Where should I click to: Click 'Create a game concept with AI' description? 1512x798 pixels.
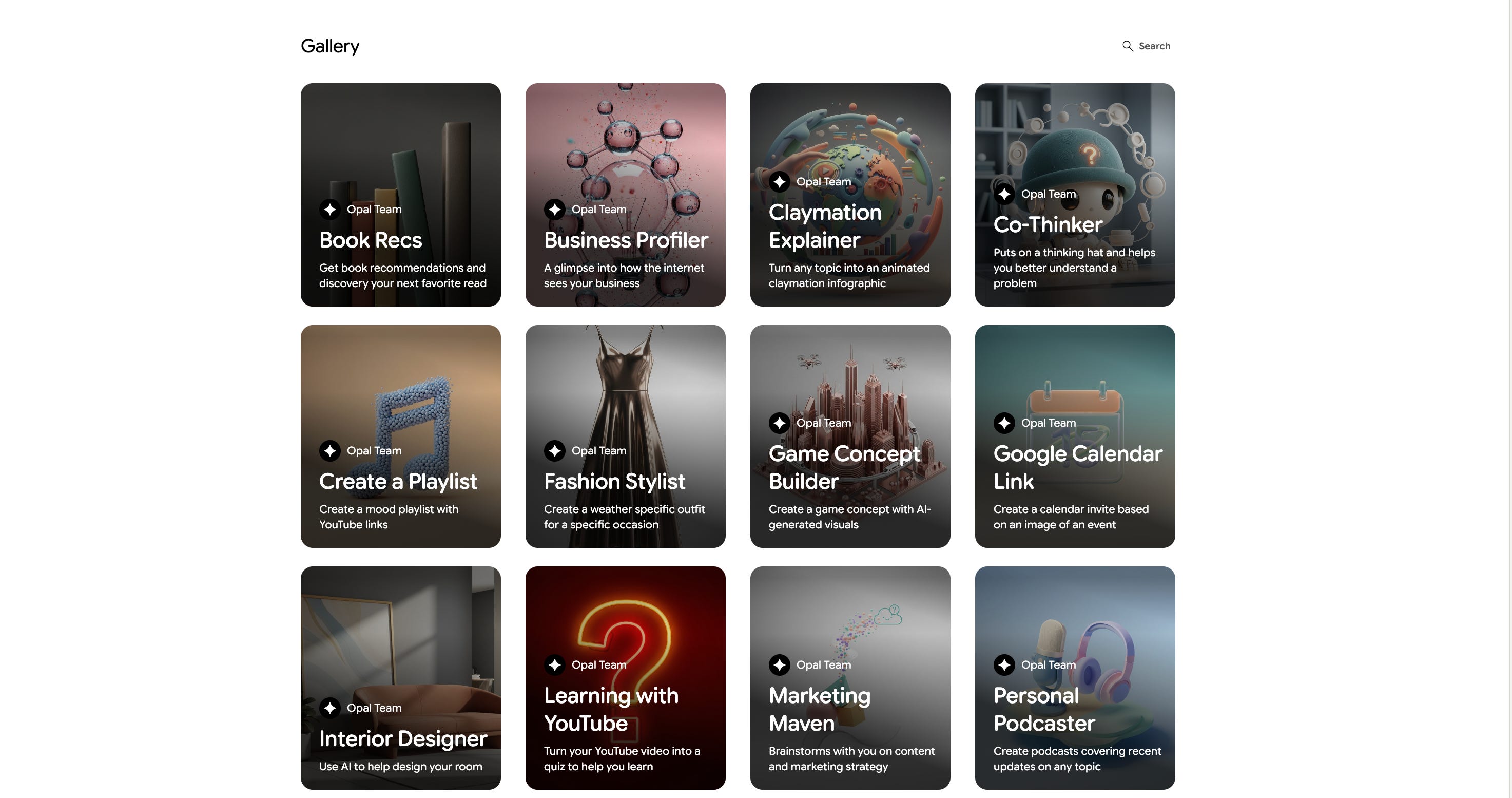[849, 517]
